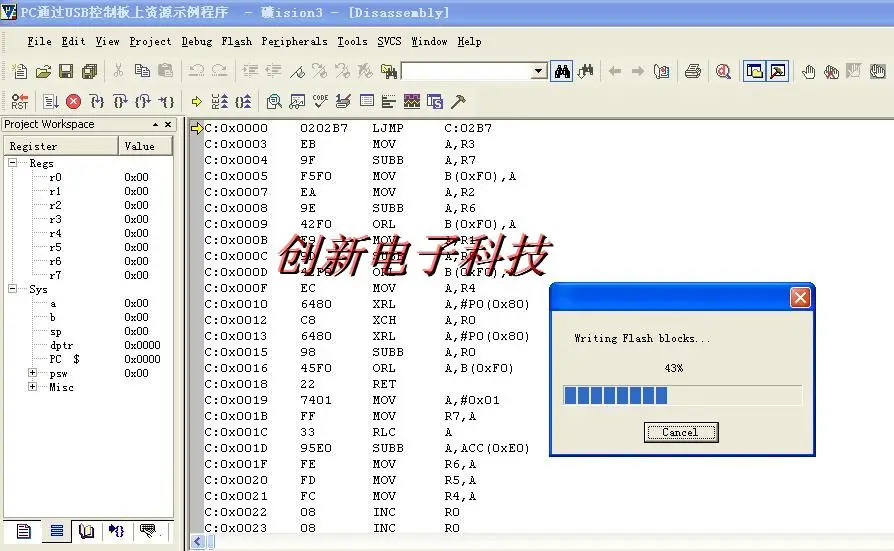Viewport: 894px width, 551px height.
Task: Toggle the Disassembly window magnifier icon
Action: coord(274,102)
